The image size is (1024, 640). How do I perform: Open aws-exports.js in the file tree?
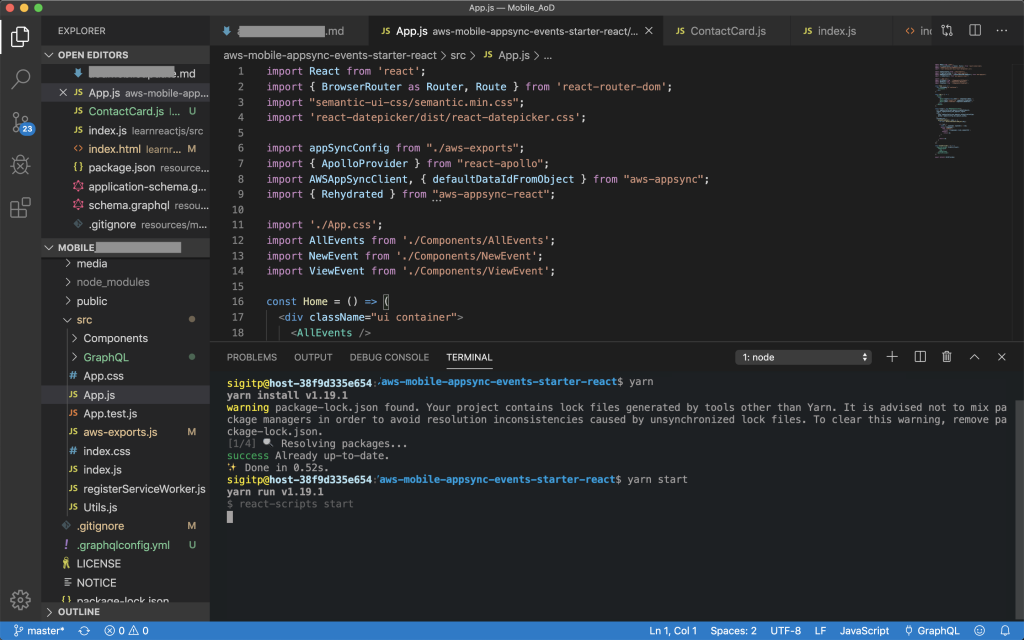[x=120, y=432]
